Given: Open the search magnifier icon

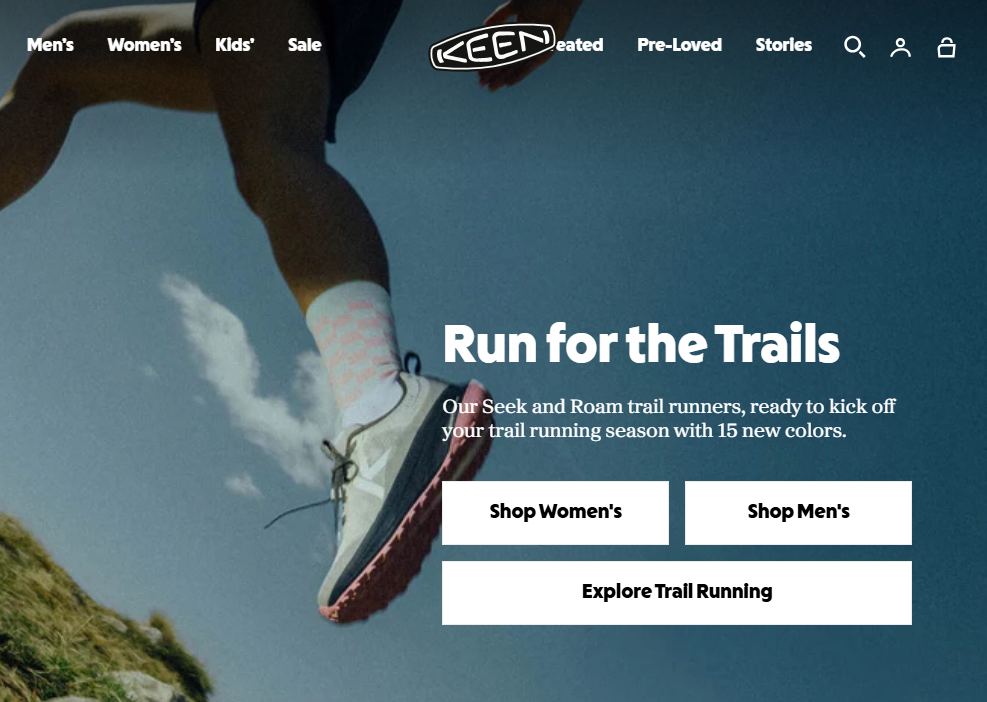Looking at the screenshot, I should pyautogui.click(x=854, y=46).
